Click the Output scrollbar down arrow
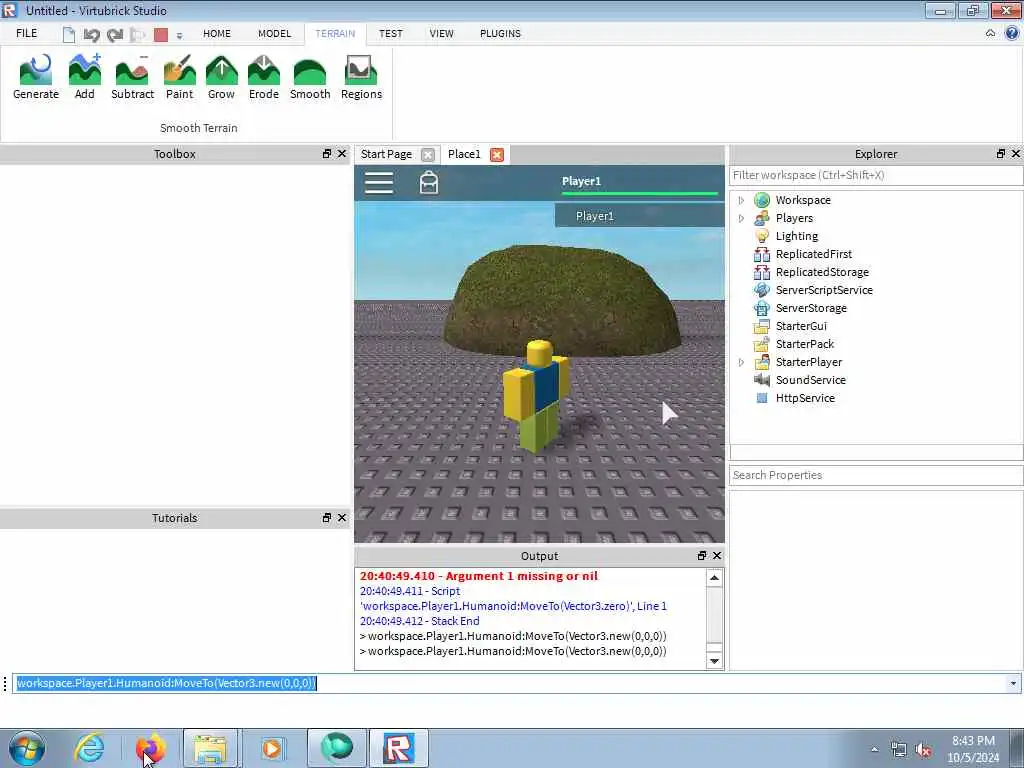The image size is (1024, 768). [x=714, y=661]
